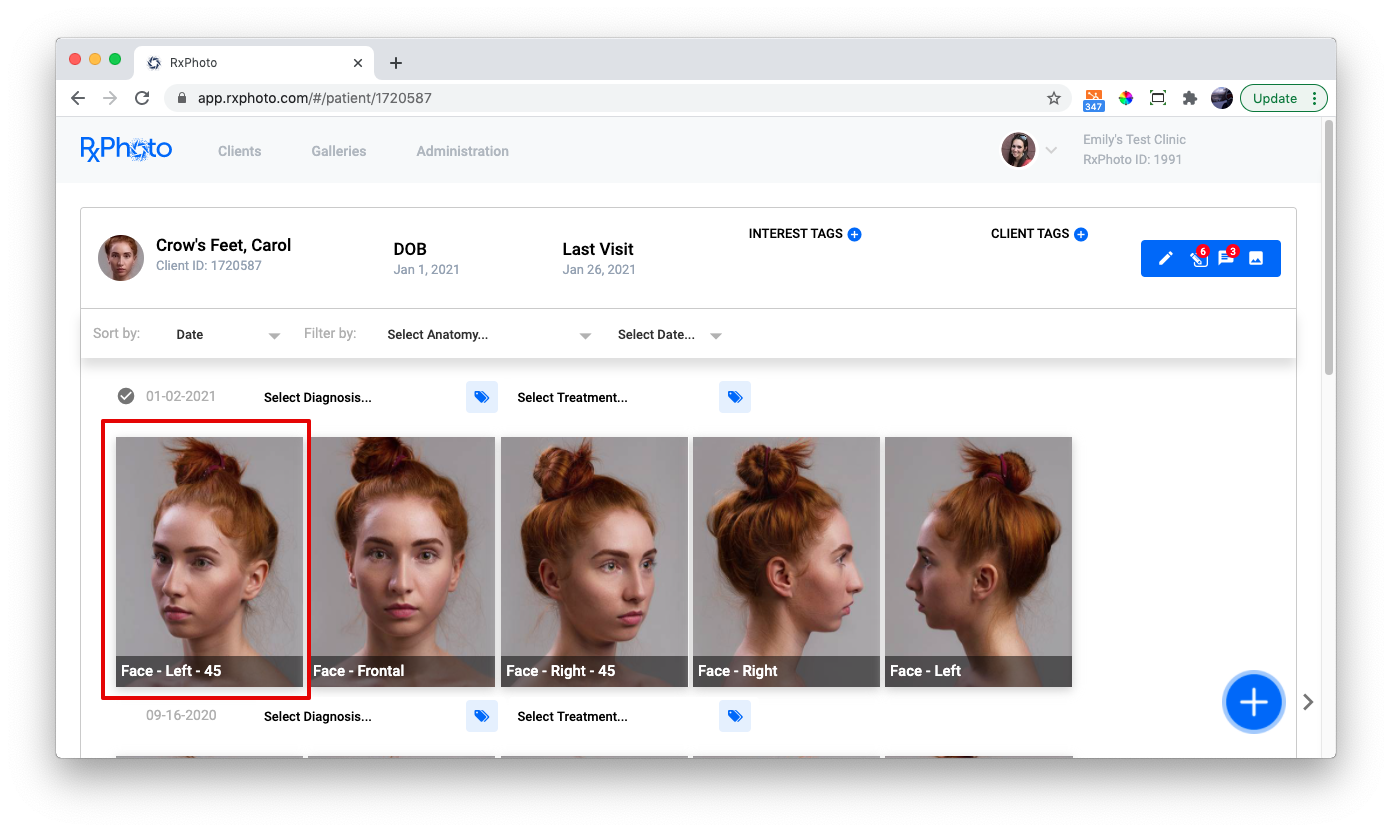Viewport: 1392px width, 832px height.
Task: Click the blue floating add plus button
Action: pyautogui.click(x=1253, y=702)
